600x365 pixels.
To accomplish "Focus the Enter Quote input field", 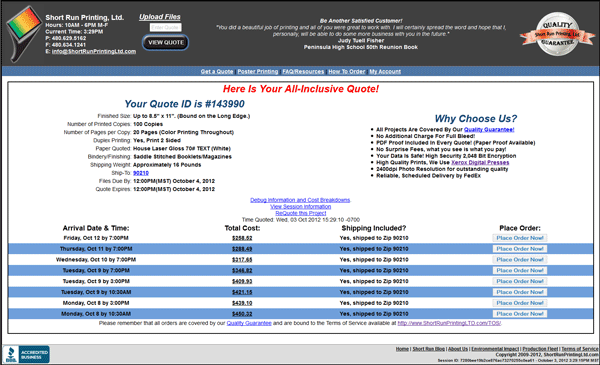I will [165, 28].
